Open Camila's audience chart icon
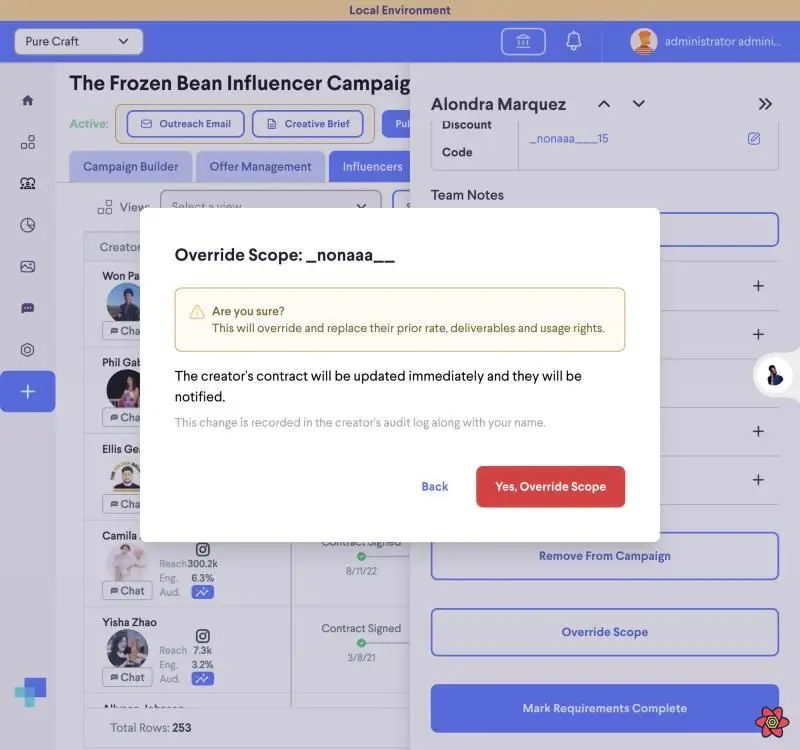Image resolution: width=800 pixels, height=750 pixels. tap(203, 592)
